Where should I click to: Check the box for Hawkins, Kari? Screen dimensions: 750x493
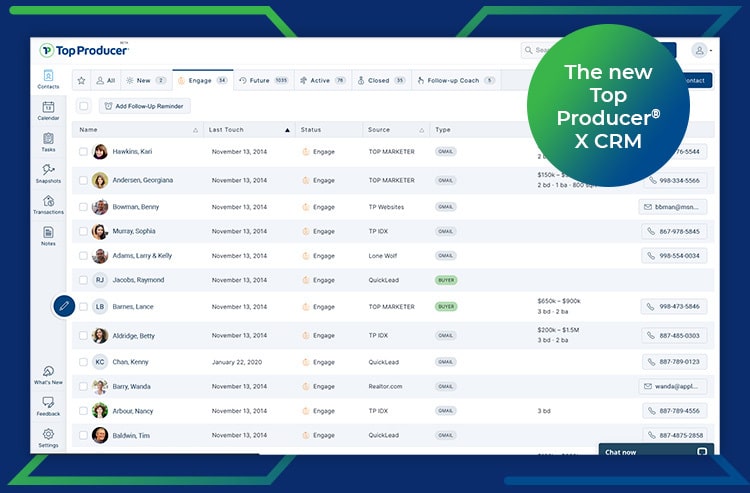(83, 152)
